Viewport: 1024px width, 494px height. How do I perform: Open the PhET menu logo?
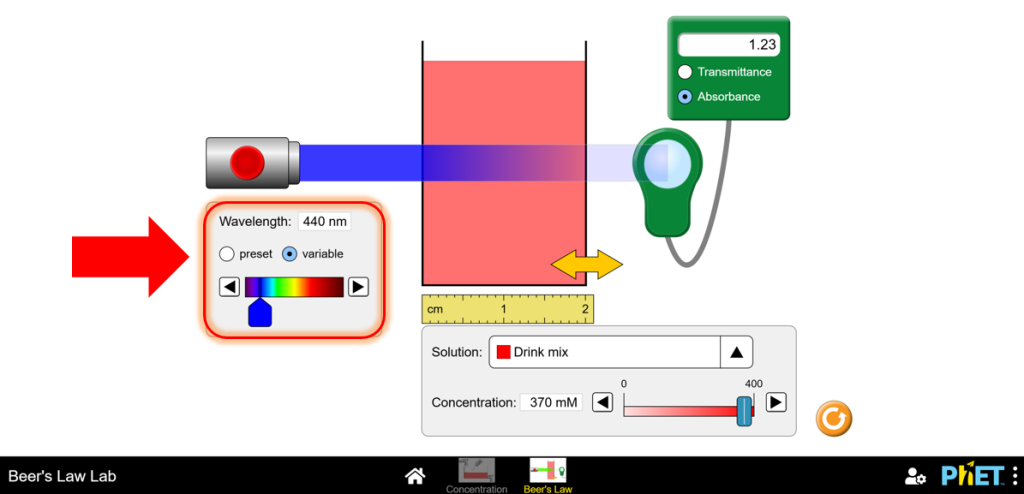click(x=979, y=475)
